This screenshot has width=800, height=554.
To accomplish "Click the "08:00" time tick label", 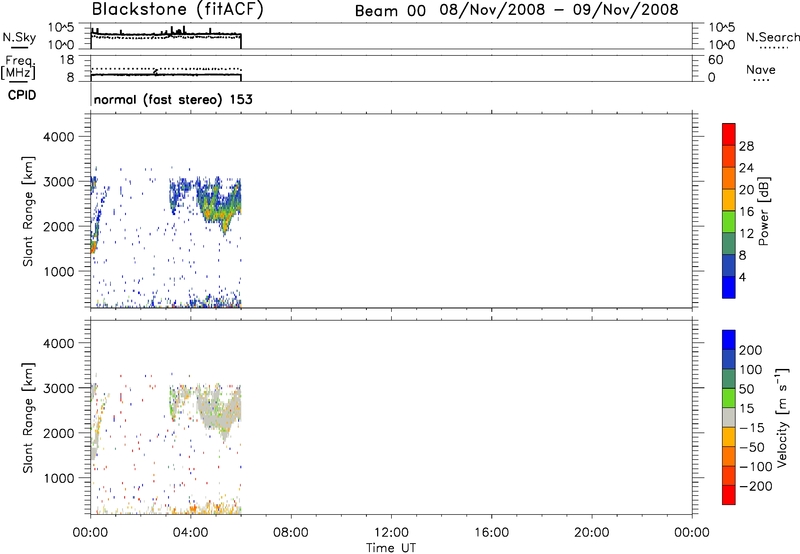I will click(291, 533).
